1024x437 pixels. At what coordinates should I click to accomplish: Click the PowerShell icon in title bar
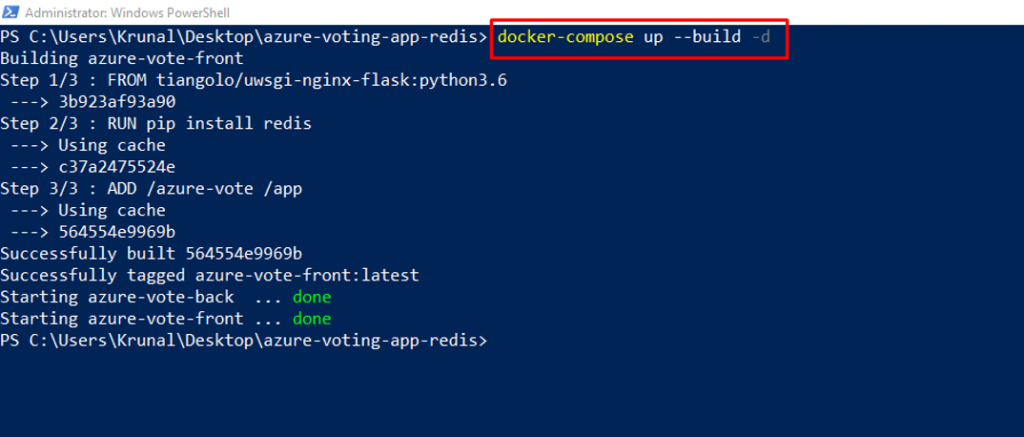tap(10, 12)
